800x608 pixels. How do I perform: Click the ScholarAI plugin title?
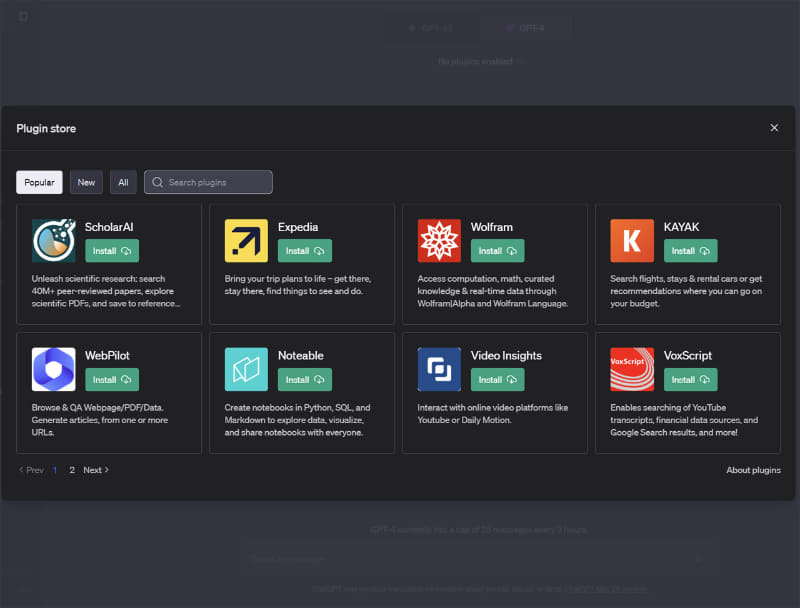coord(109,227)
